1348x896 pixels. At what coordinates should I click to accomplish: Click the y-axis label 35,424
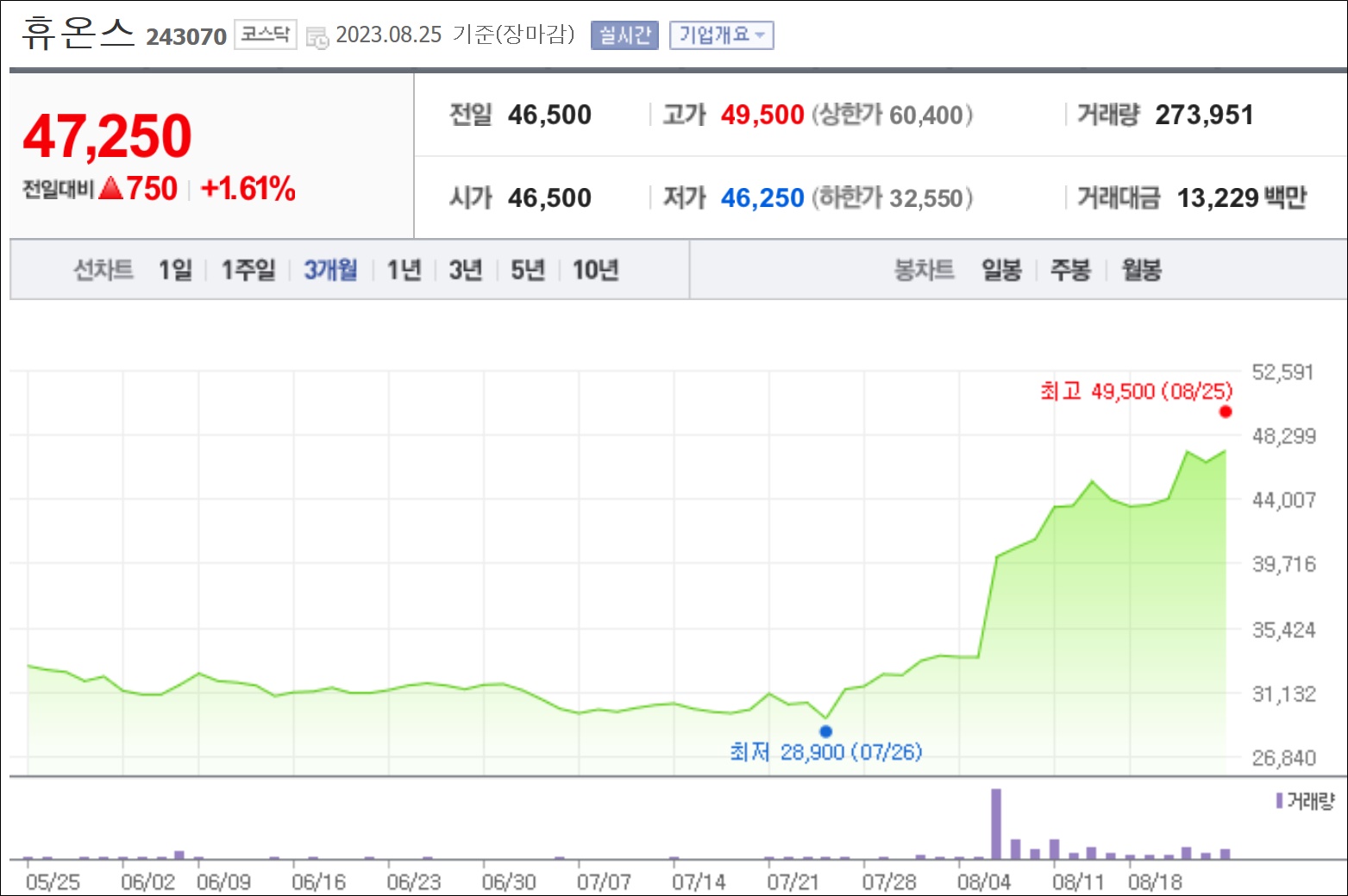point(1283,630)
